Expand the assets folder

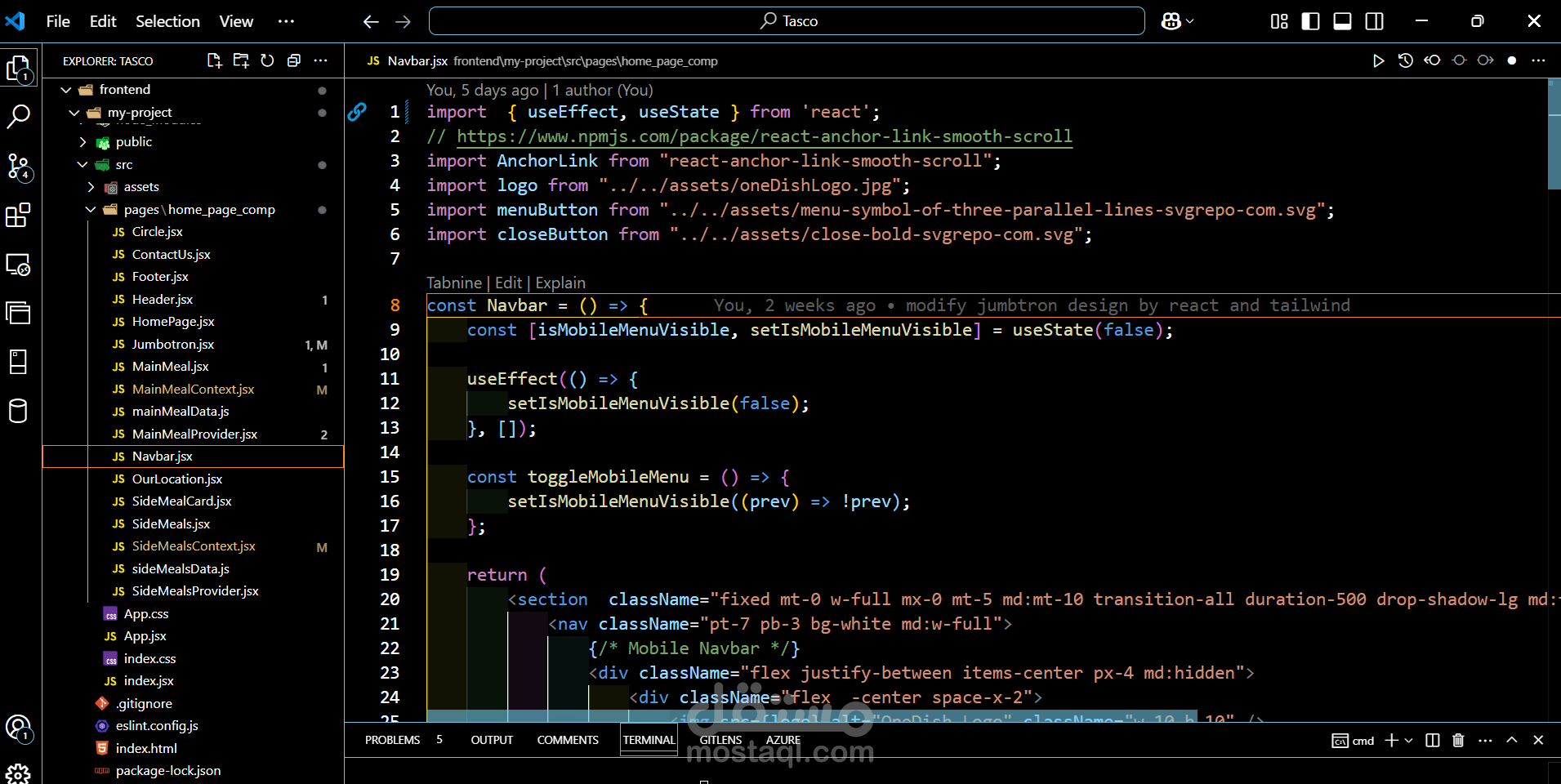pos(141,187)
